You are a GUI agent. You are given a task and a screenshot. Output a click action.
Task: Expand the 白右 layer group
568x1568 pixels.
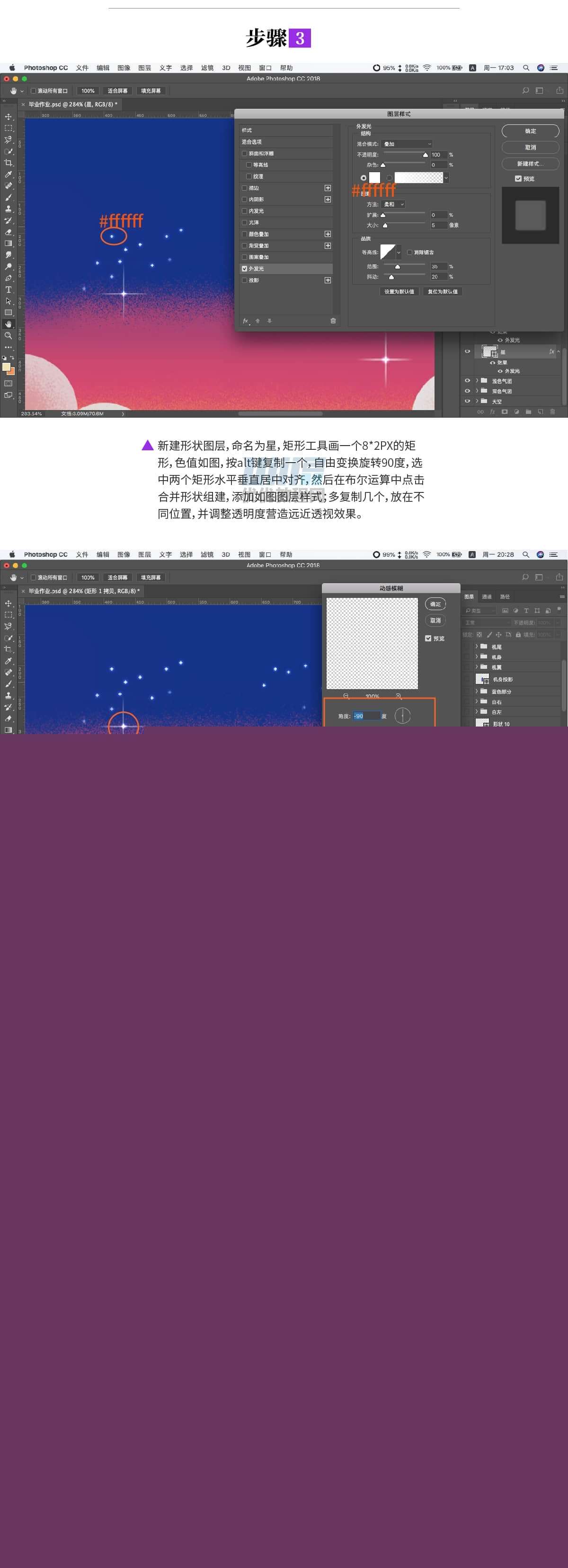pos(477,702)
